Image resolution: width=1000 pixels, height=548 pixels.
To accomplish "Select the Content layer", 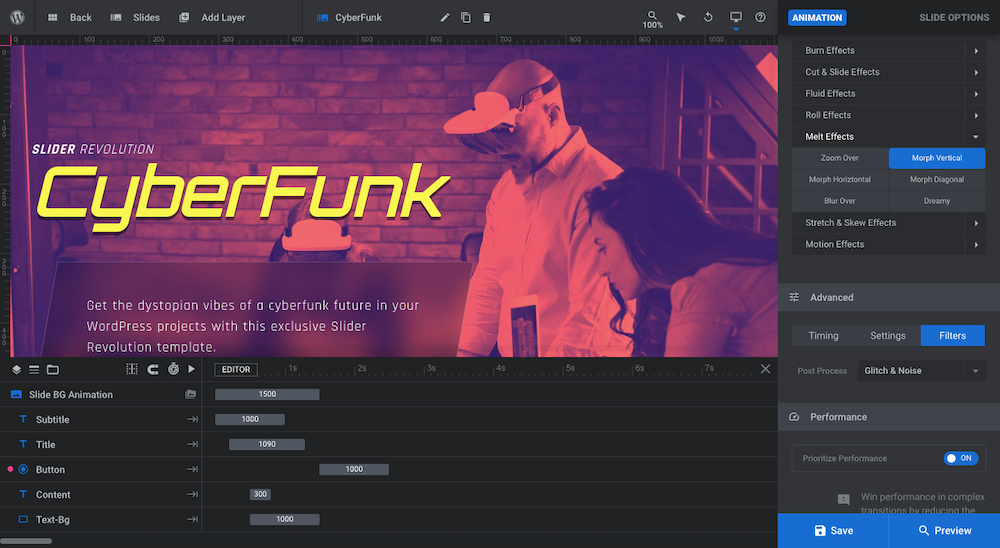I will tap(101, 494).
